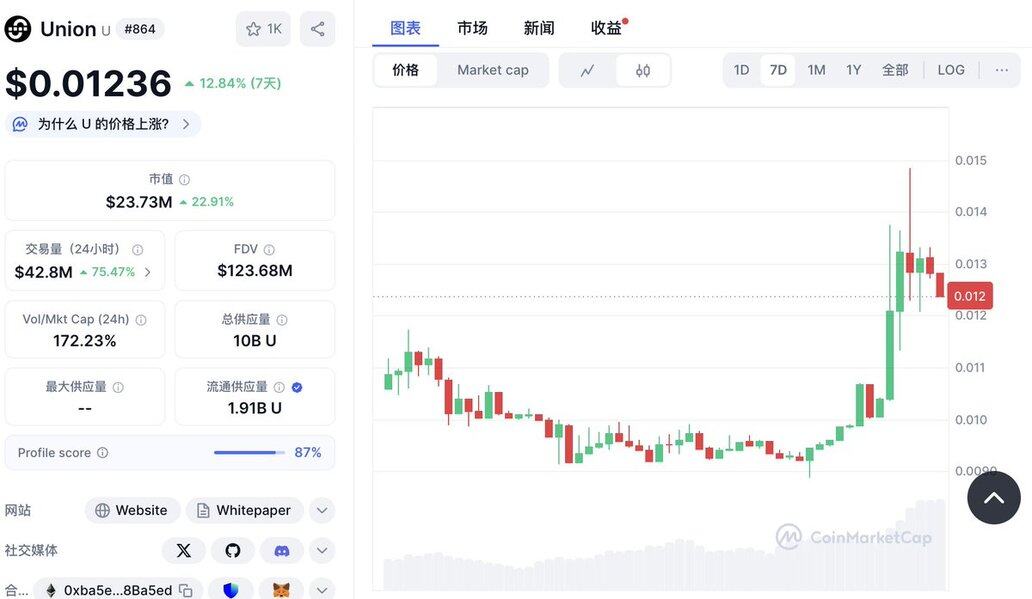
Task: Open the X (Twitter) social link
Action: tap(184, 550)
